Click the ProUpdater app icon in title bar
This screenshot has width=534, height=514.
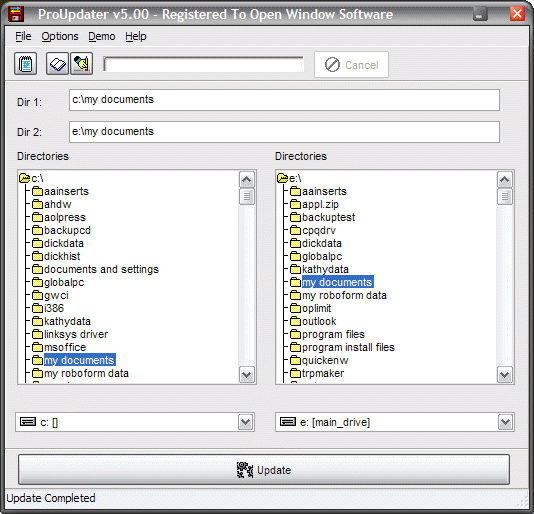tap(16, 14)
